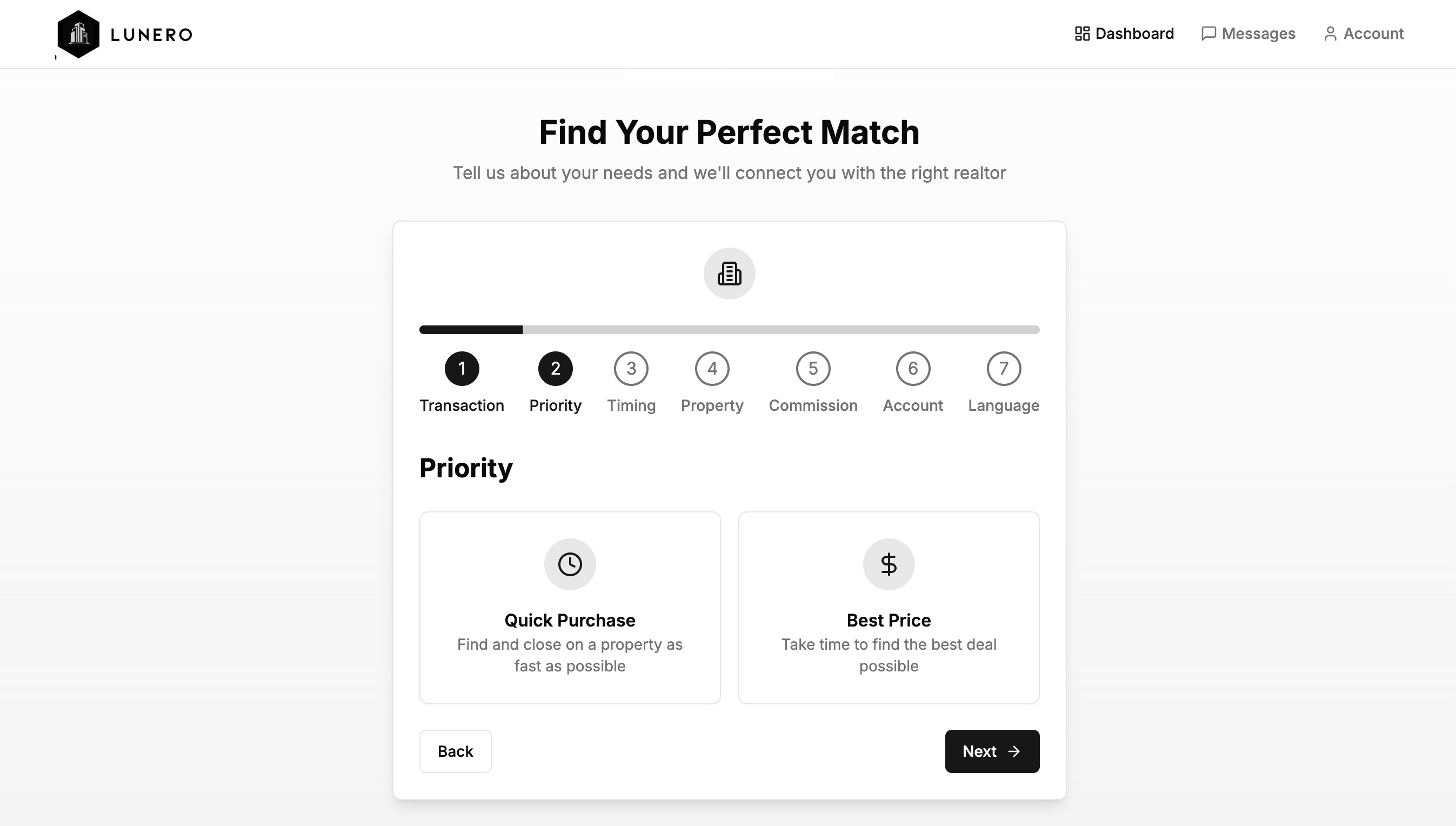Open the Dashboard grid icon
This screenshot has height=826, width=1456.
[1081, 34]
